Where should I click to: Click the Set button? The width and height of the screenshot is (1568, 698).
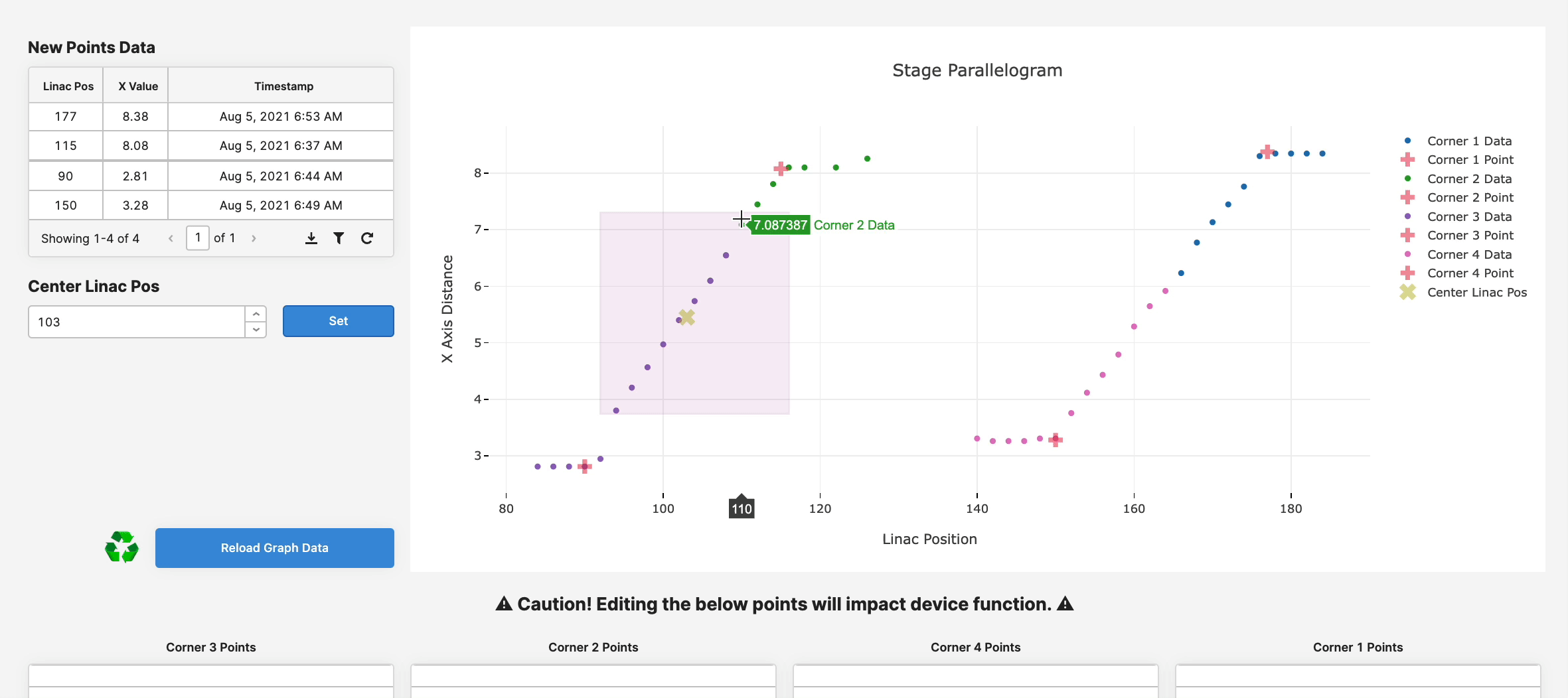click(338, 321)
